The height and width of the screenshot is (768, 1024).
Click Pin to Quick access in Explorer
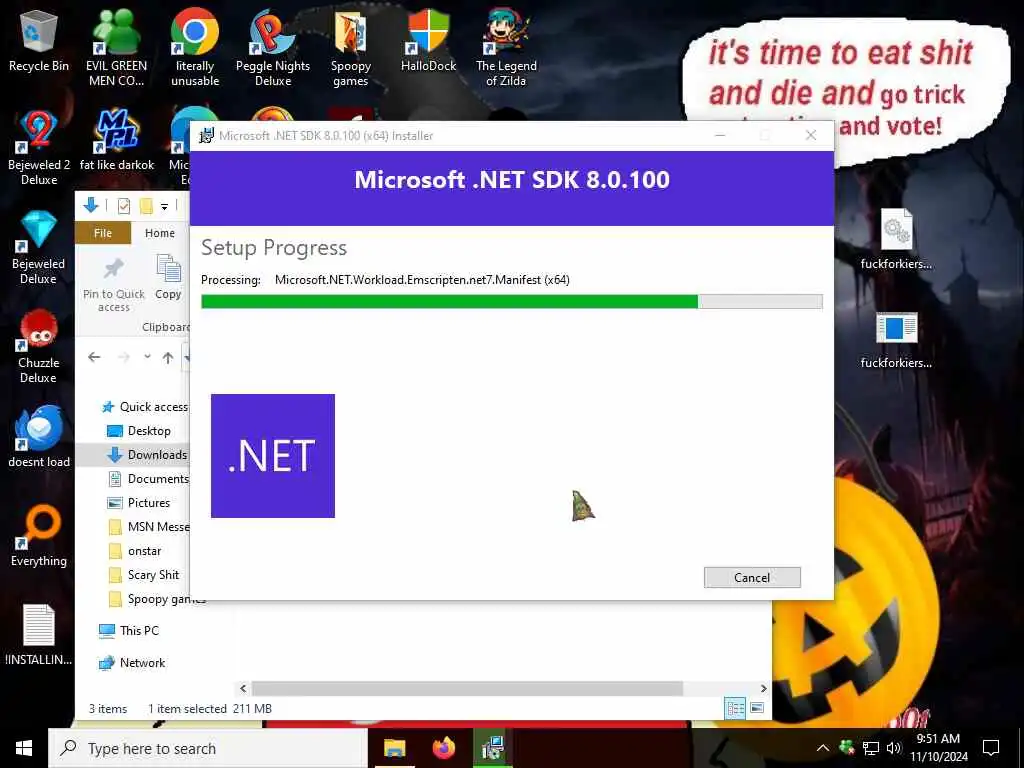pos(114,284)
